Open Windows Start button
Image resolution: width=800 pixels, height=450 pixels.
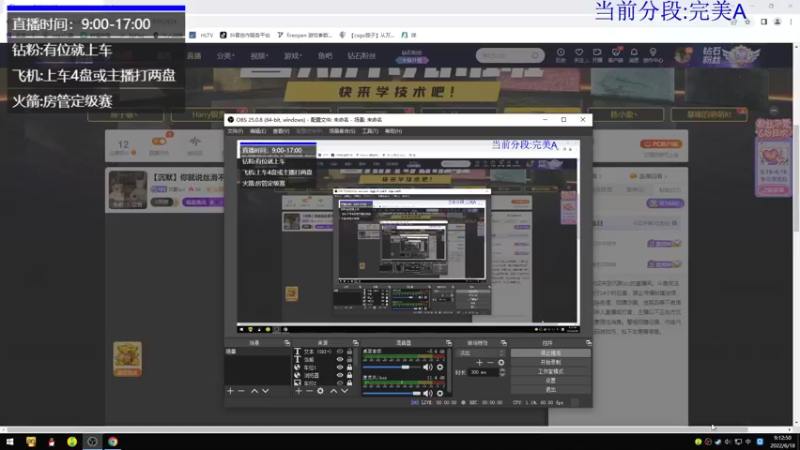point(10,441)
